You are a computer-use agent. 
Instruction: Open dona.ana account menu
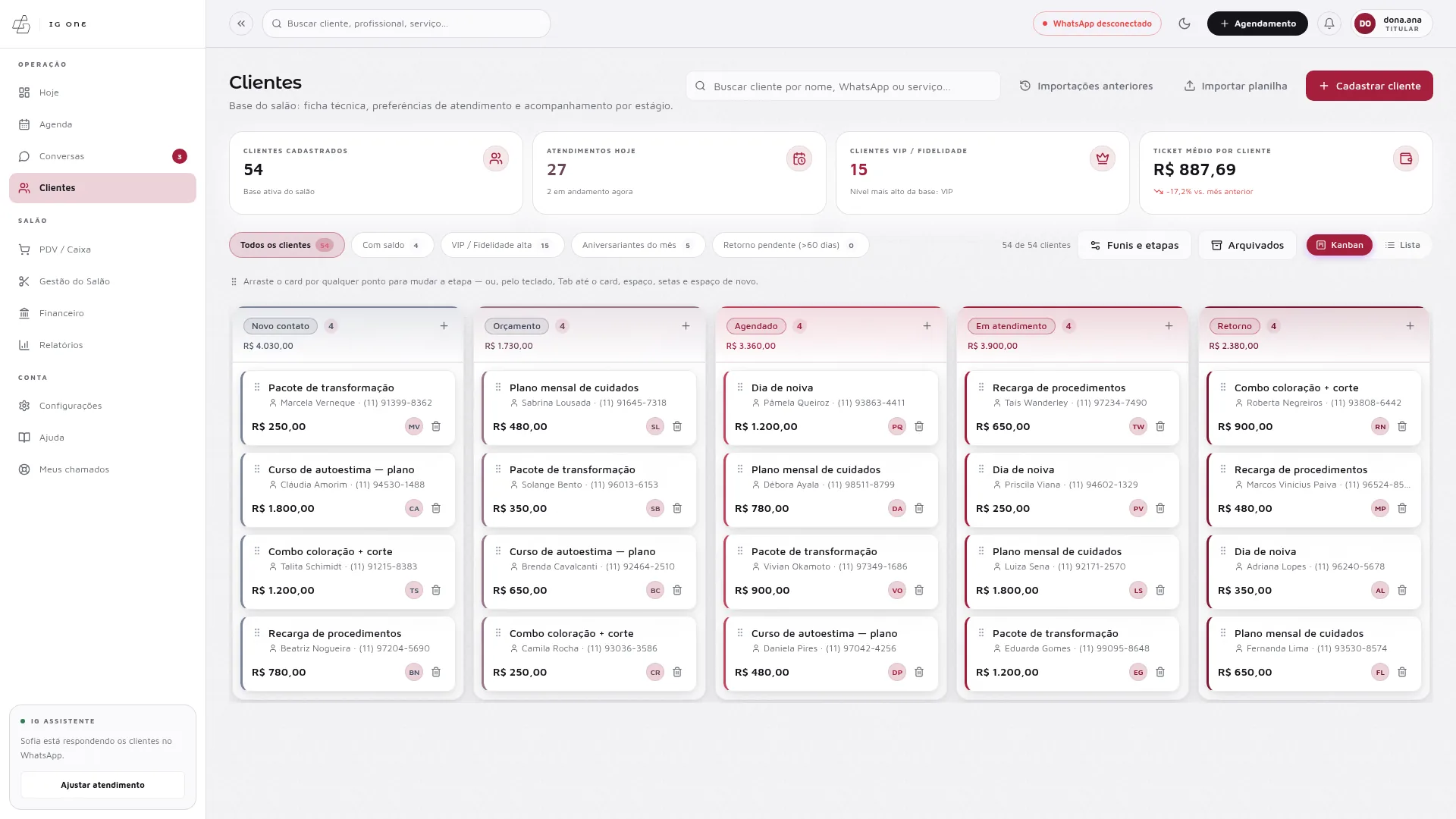[x=1392, y=24]
